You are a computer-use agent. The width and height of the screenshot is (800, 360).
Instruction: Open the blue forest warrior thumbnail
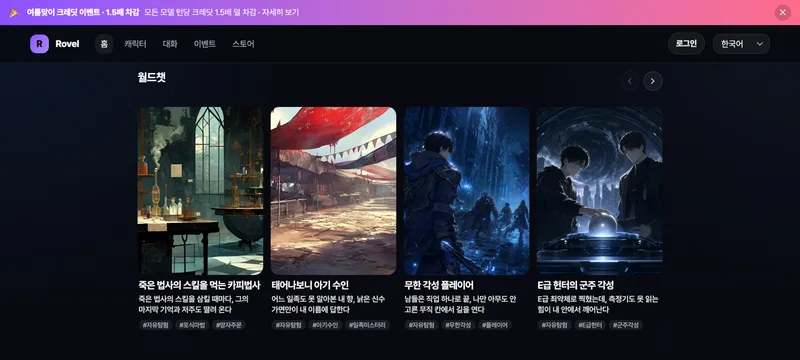coord(466,191)
